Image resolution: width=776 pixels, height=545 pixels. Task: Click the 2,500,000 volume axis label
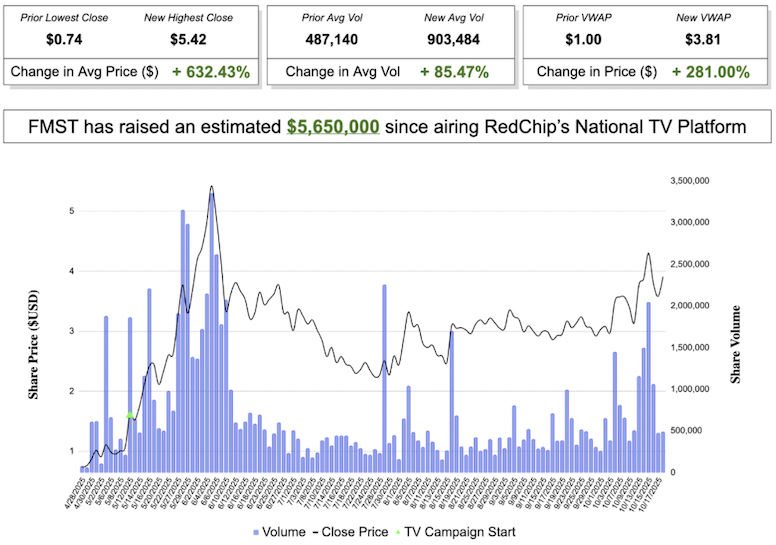(x=690, y=264)
